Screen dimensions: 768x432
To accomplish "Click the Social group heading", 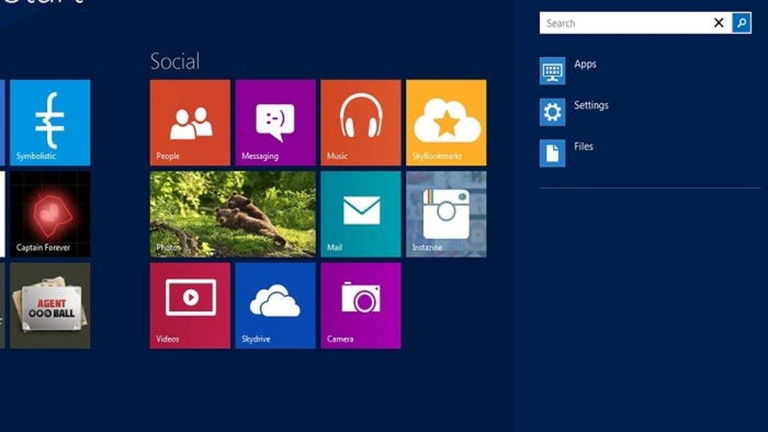I will (x=175, y=61).
